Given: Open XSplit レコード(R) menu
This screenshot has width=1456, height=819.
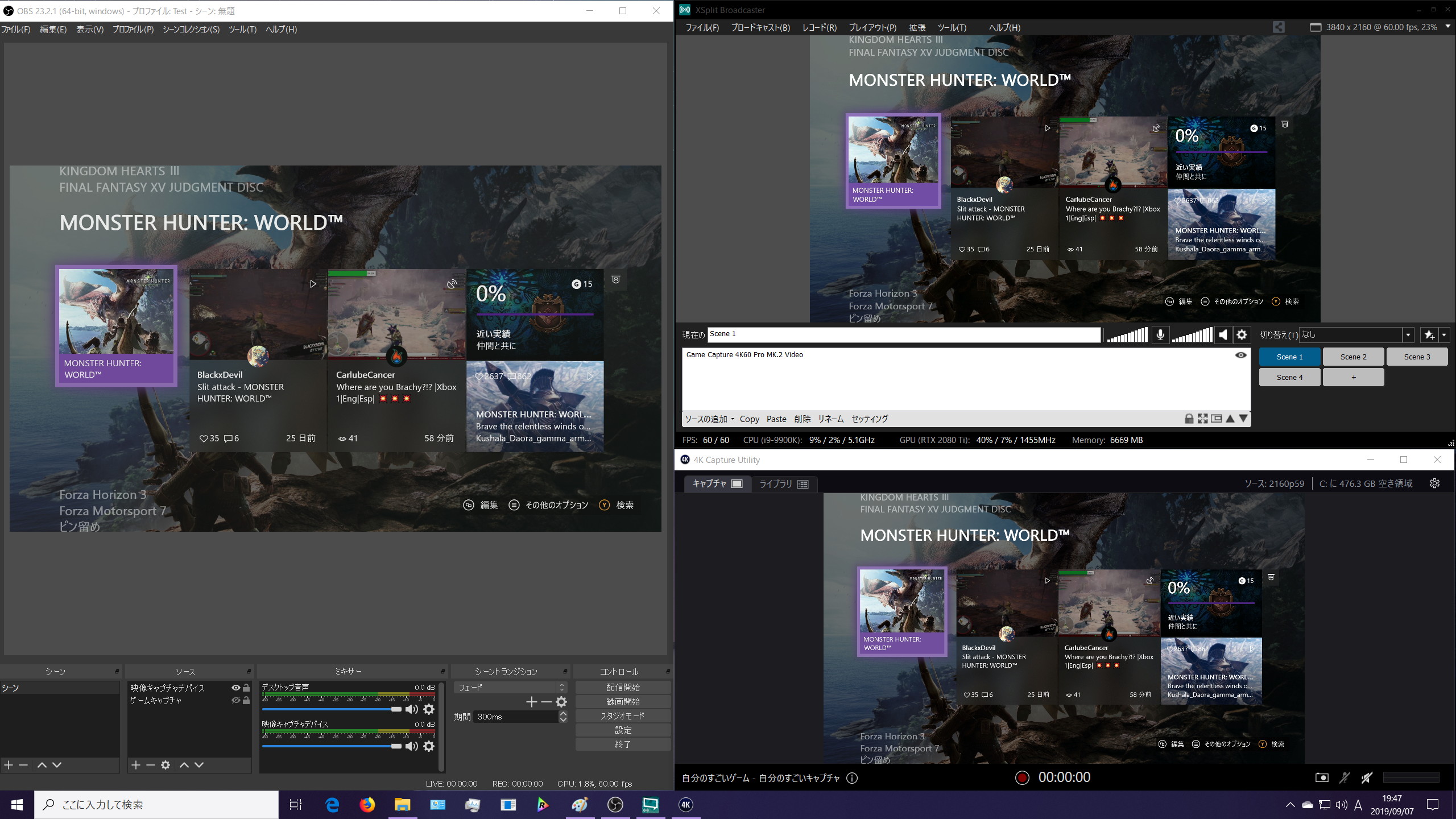Looking at the screenshot, I should [820, 27].
